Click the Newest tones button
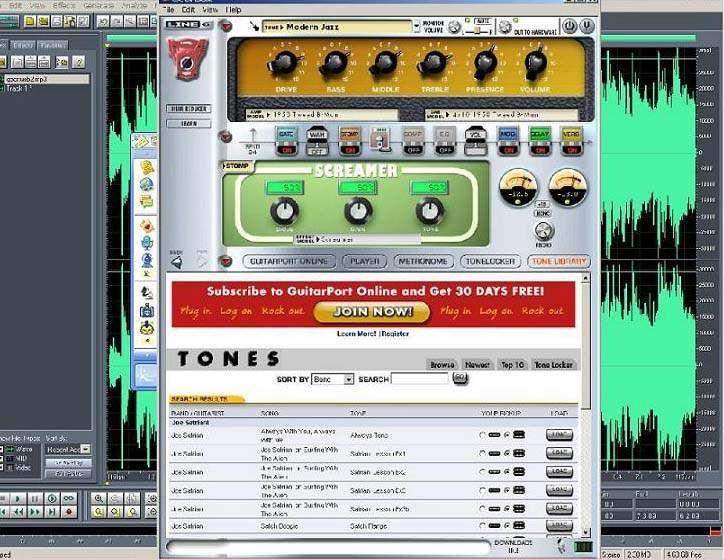Screen dimensions: 724x559 477,365
